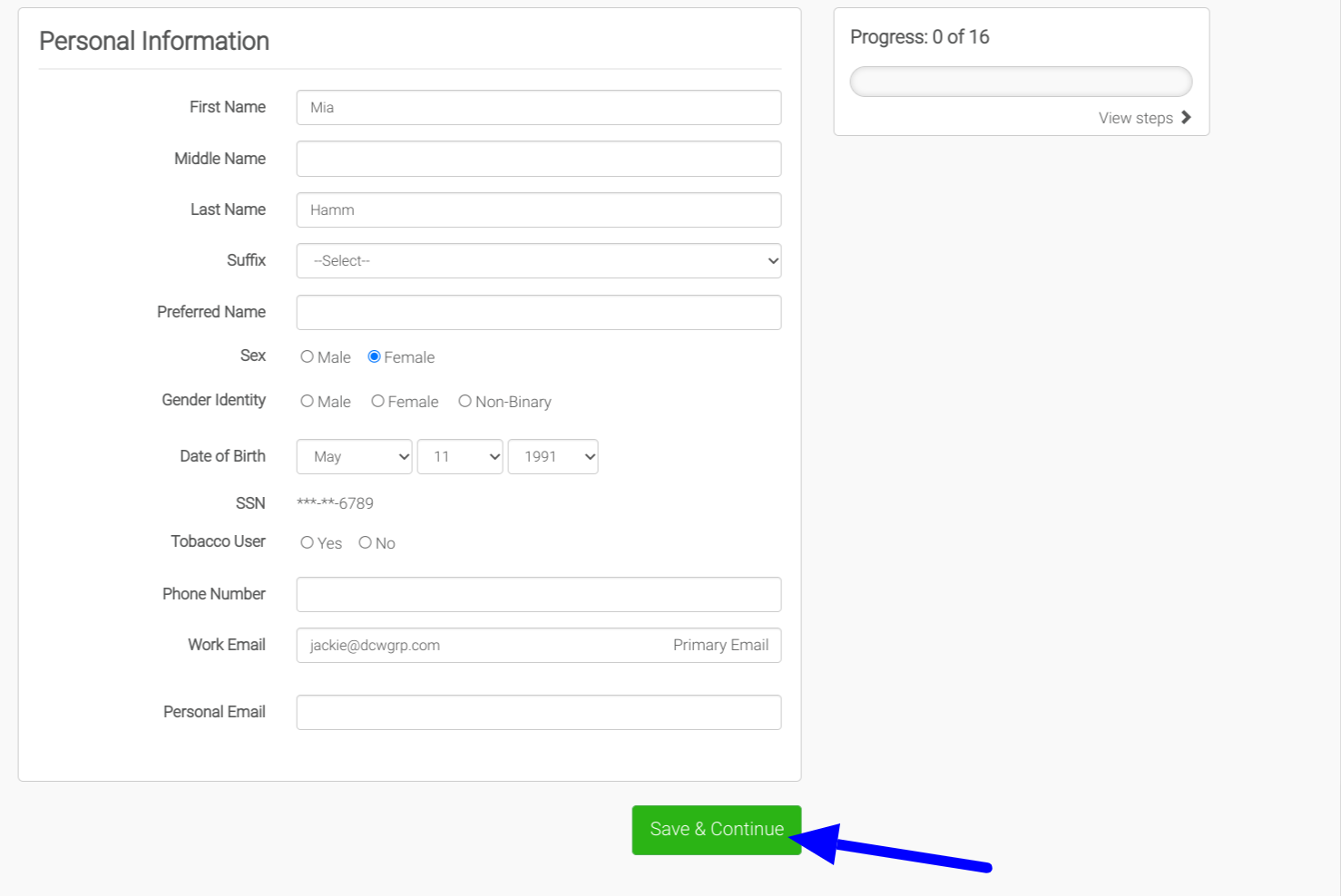The width and height of the screenshot is (1341, 896).
Task: Open the birth month dropdown showing May
Action: [354, 457]
